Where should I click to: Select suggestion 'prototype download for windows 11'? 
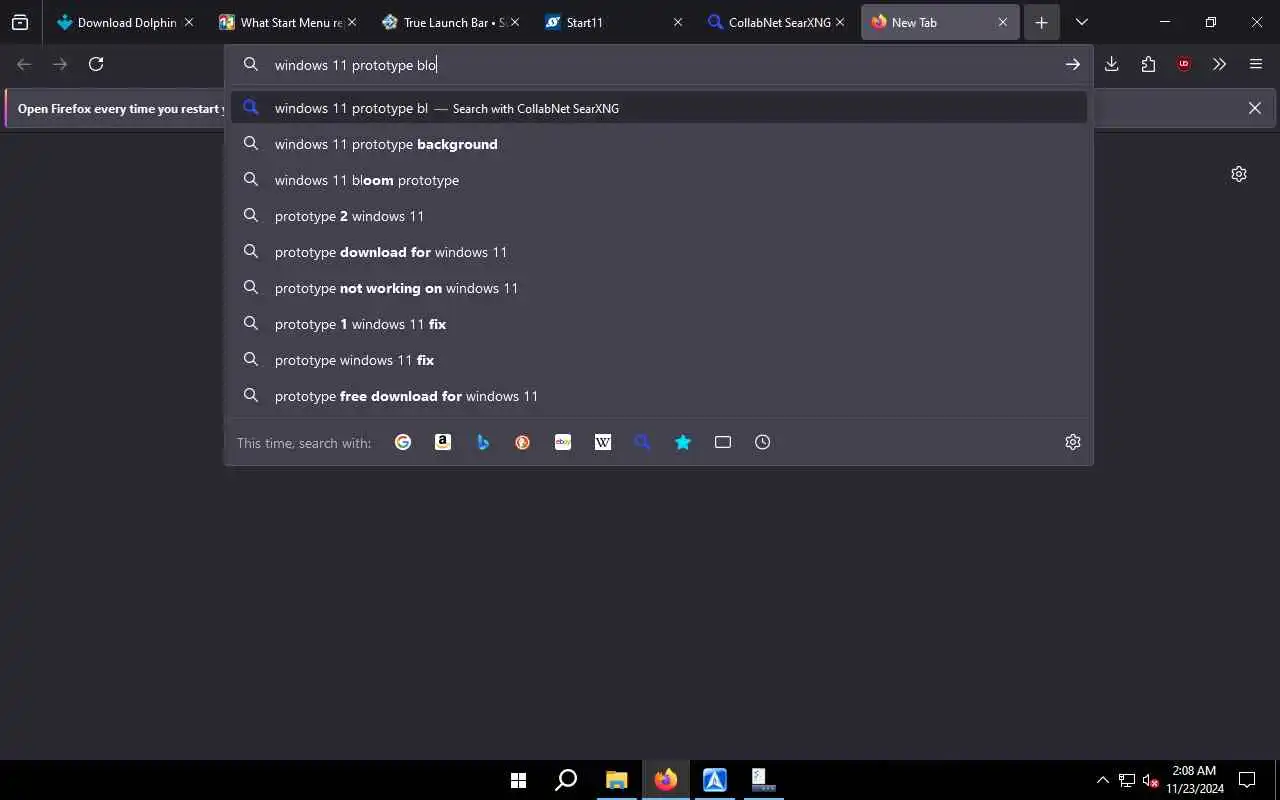pyautogui.click(x=659, y=252)
